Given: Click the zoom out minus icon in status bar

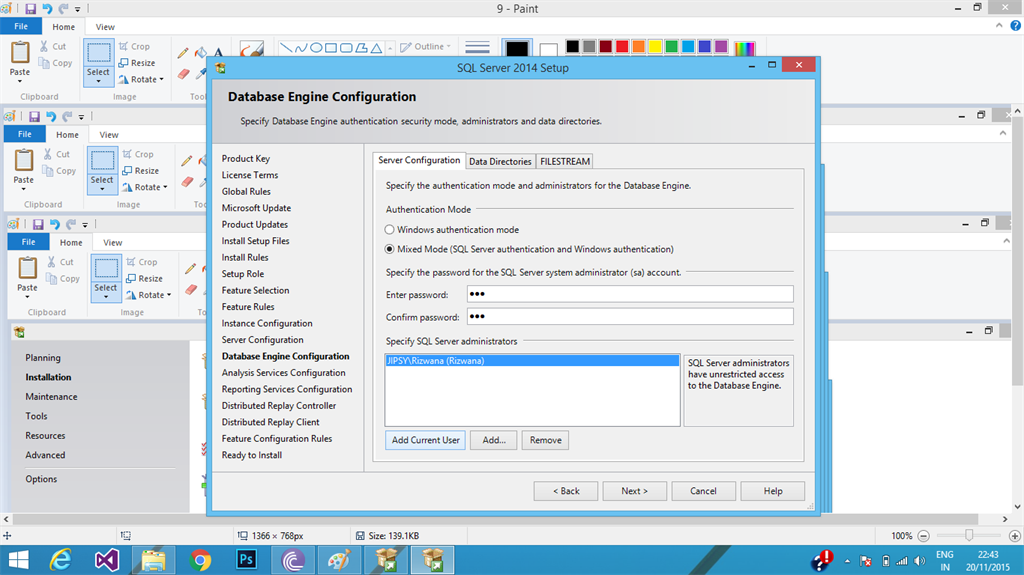Looking at the screenshot, I should (923, 536).
